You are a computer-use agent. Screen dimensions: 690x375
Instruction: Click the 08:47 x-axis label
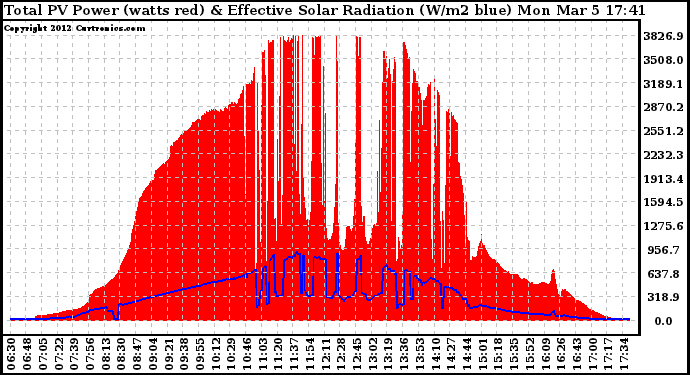pyautogui.click(x=137, y=354)
